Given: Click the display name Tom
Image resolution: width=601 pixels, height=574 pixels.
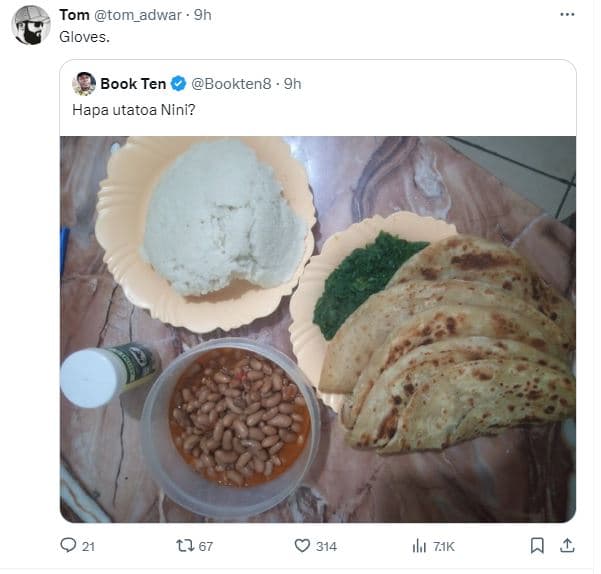Looking at the screenshot, I should click(74, 14).
